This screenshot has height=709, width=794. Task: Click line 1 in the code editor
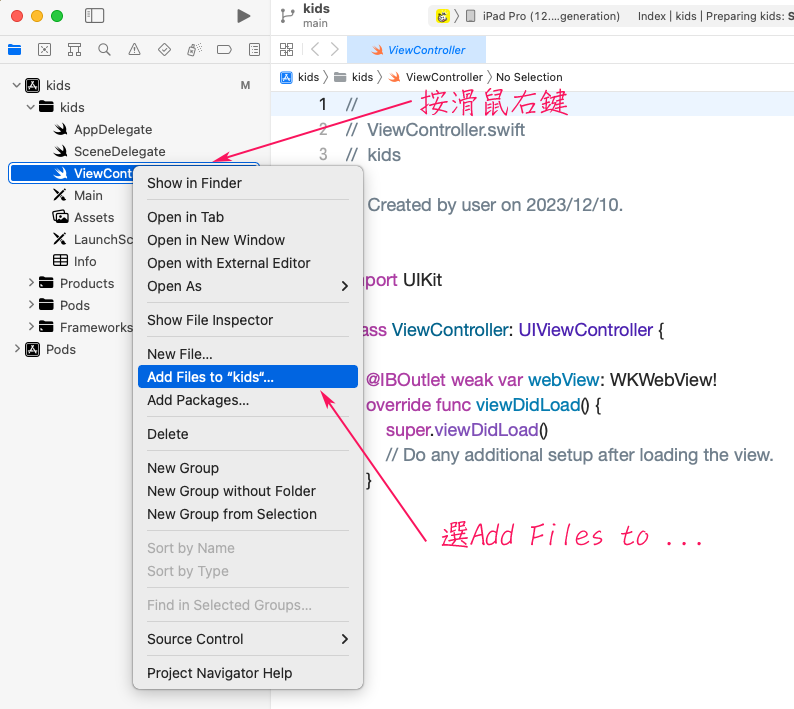click(x=532, y=104)
